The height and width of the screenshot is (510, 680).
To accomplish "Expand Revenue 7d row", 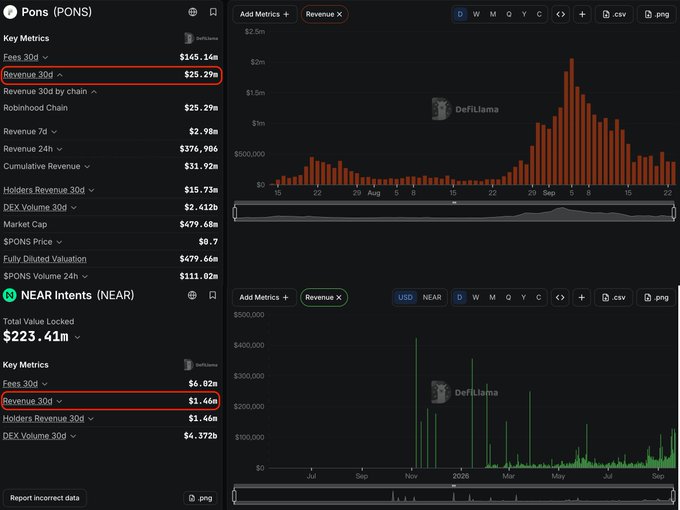I will tap(54, 131).
